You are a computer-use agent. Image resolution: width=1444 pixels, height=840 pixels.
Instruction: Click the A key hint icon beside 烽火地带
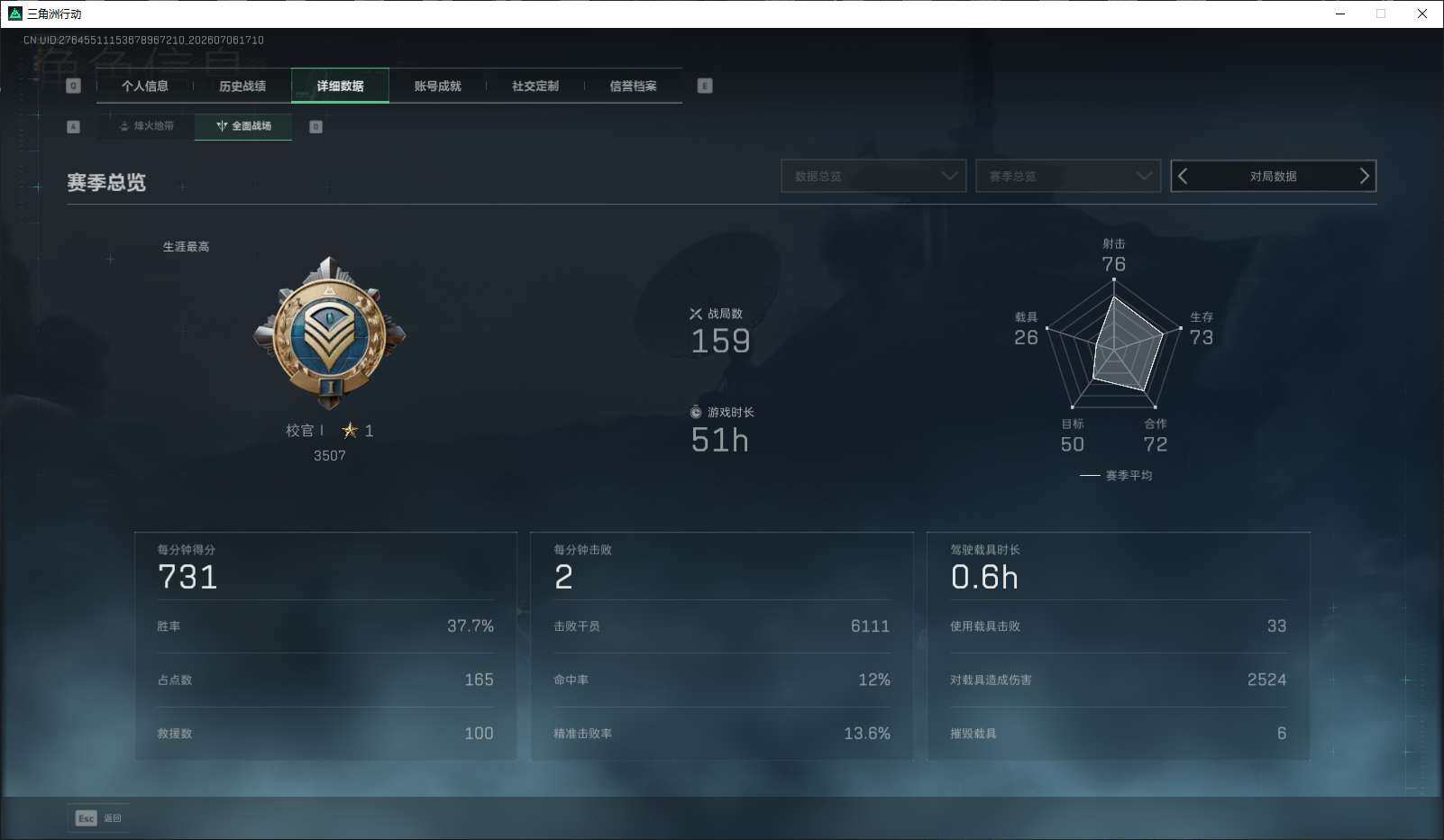pyautogui.click(x=74, y=127)
